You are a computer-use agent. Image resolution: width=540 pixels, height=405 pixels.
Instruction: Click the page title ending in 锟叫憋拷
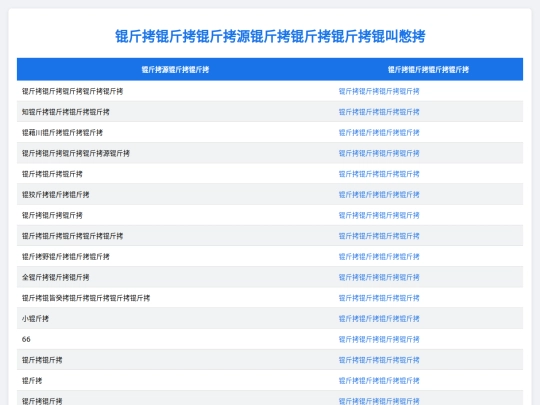click(x=270, y=37)
